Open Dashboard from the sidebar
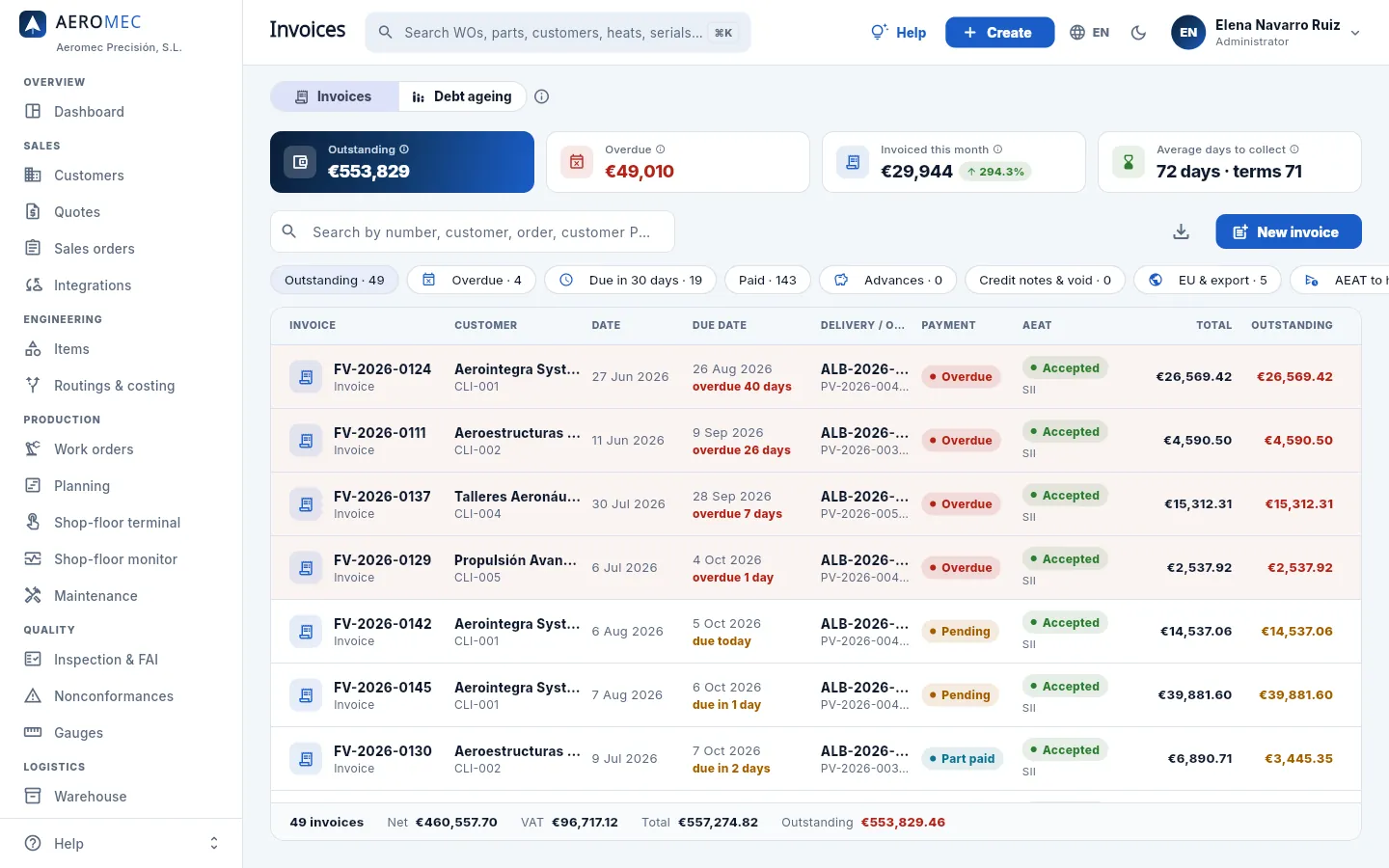The image size is (1389, 868). 121,112
